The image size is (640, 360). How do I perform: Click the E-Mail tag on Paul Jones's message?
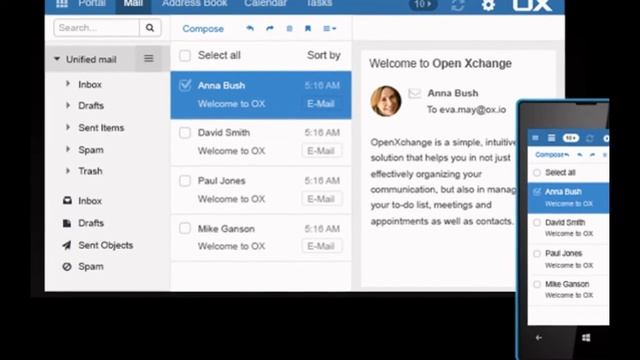coord(322,199)
